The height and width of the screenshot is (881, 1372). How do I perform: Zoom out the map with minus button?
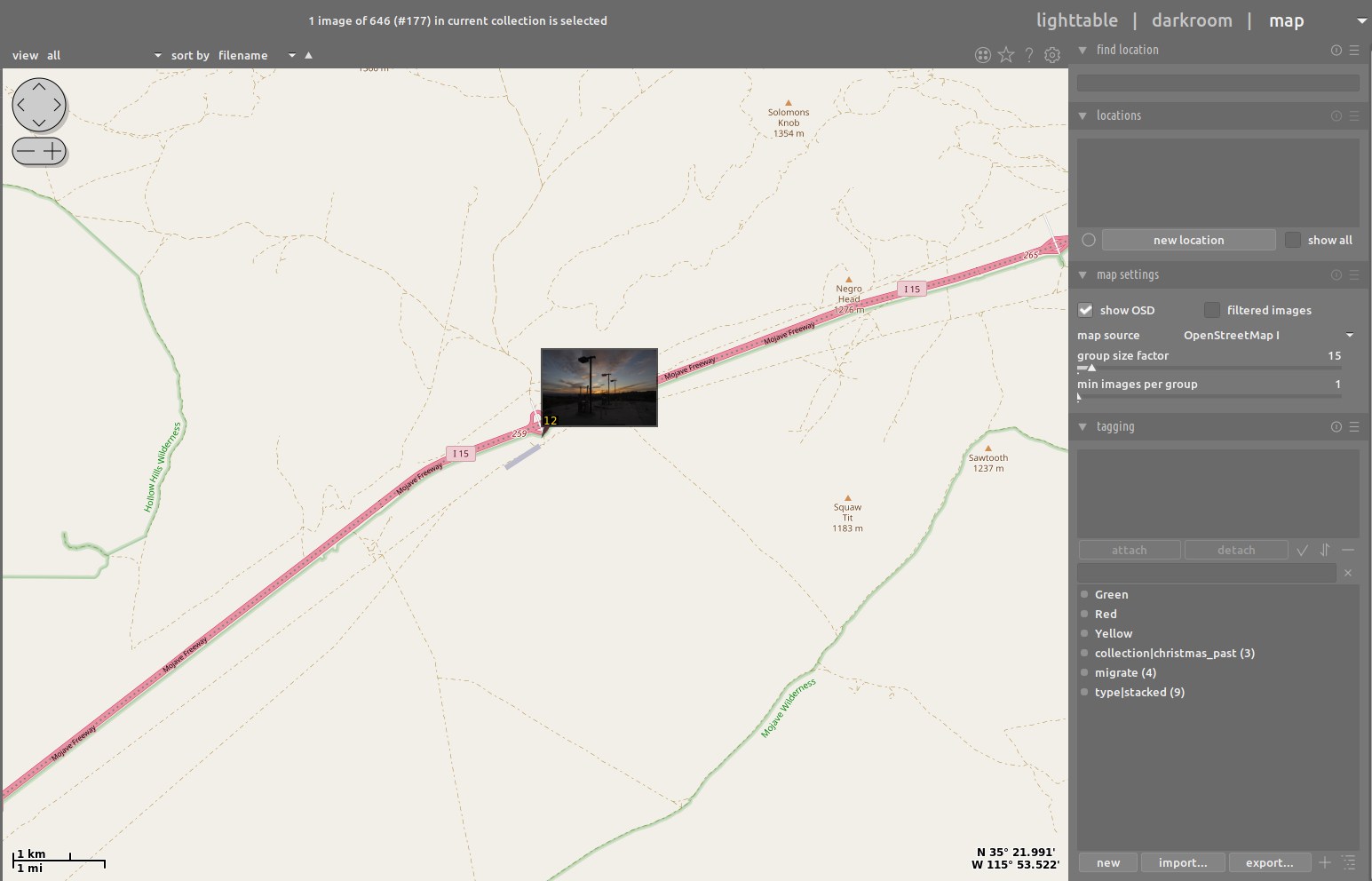[26, 151]
